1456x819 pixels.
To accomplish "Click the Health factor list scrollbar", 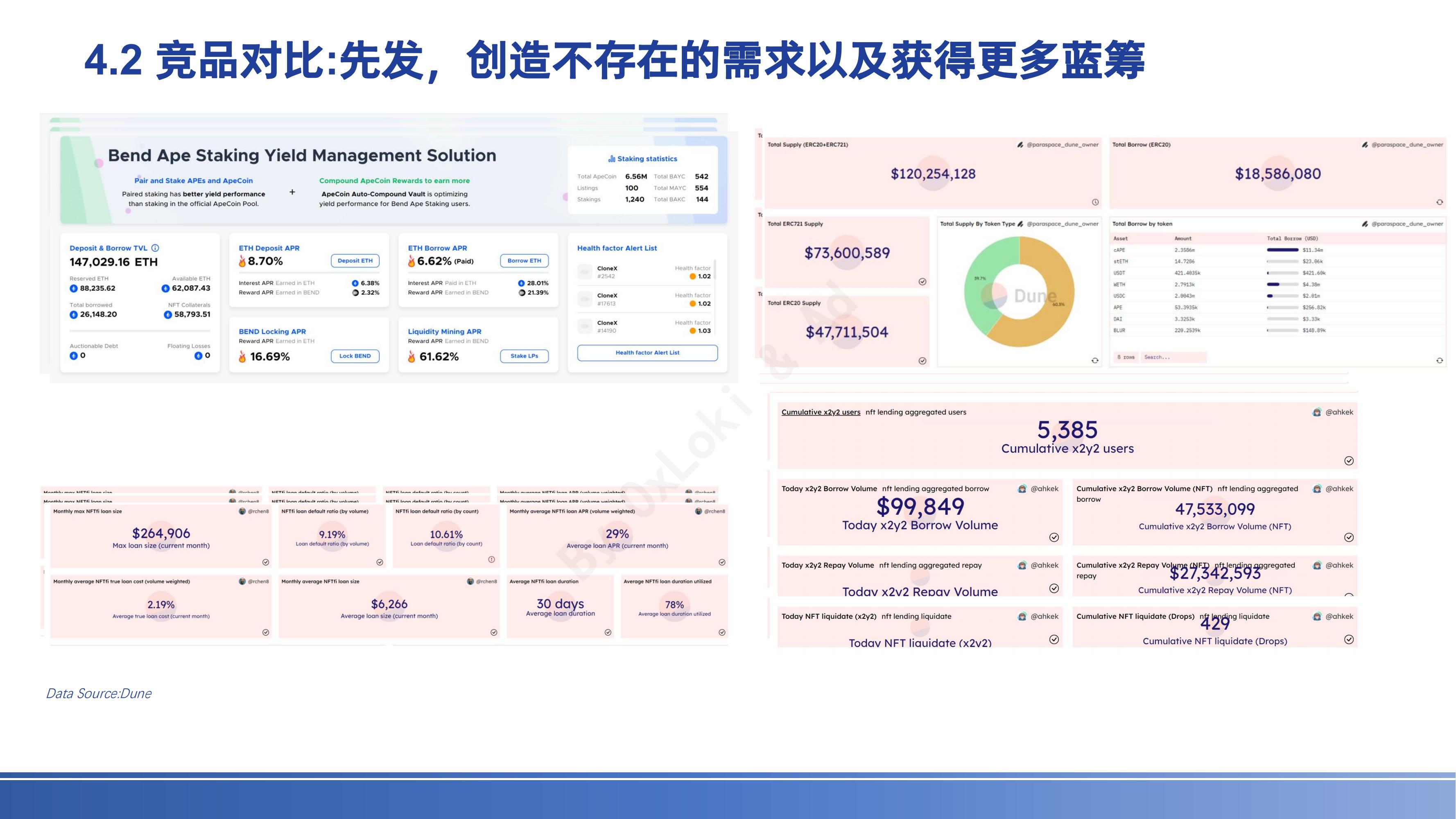I will pyautogui.click(x=716, y=269).
